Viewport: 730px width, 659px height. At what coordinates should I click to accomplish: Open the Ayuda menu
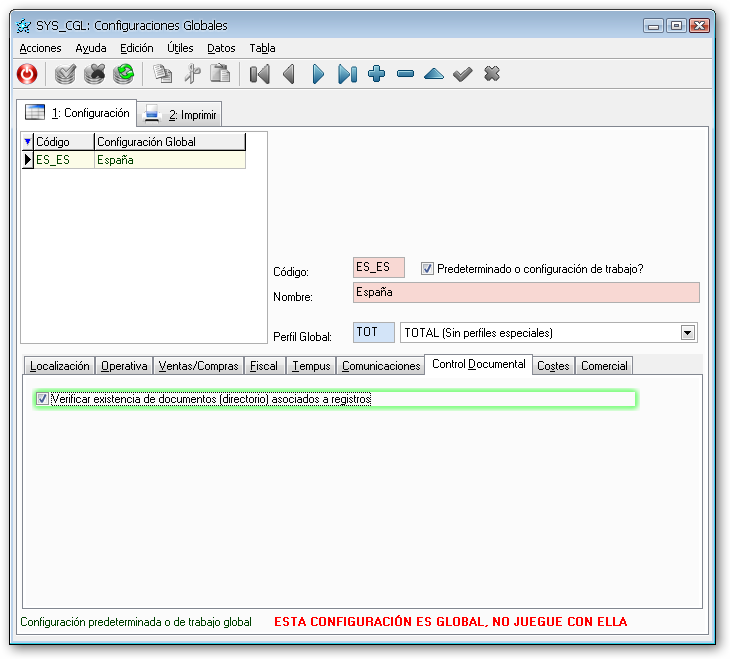[x=91, y=48]
